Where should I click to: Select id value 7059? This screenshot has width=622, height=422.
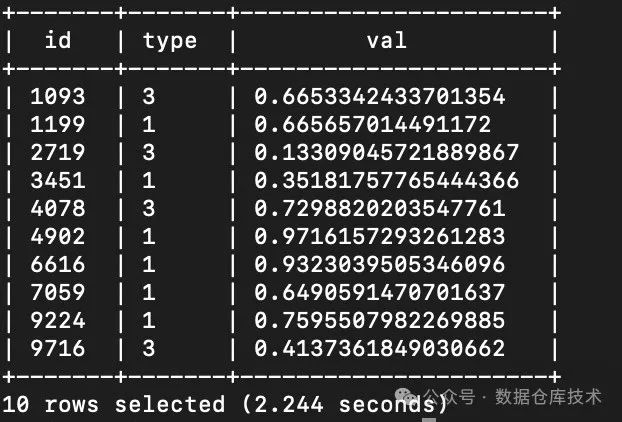58,292
